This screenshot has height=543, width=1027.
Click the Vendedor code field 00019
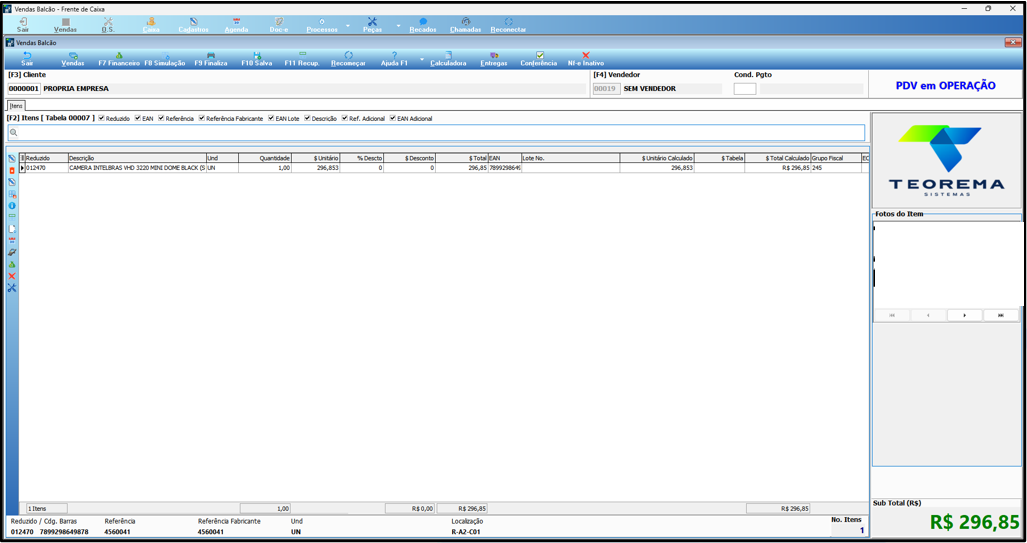pyautogui.click(x=606, y=88)
